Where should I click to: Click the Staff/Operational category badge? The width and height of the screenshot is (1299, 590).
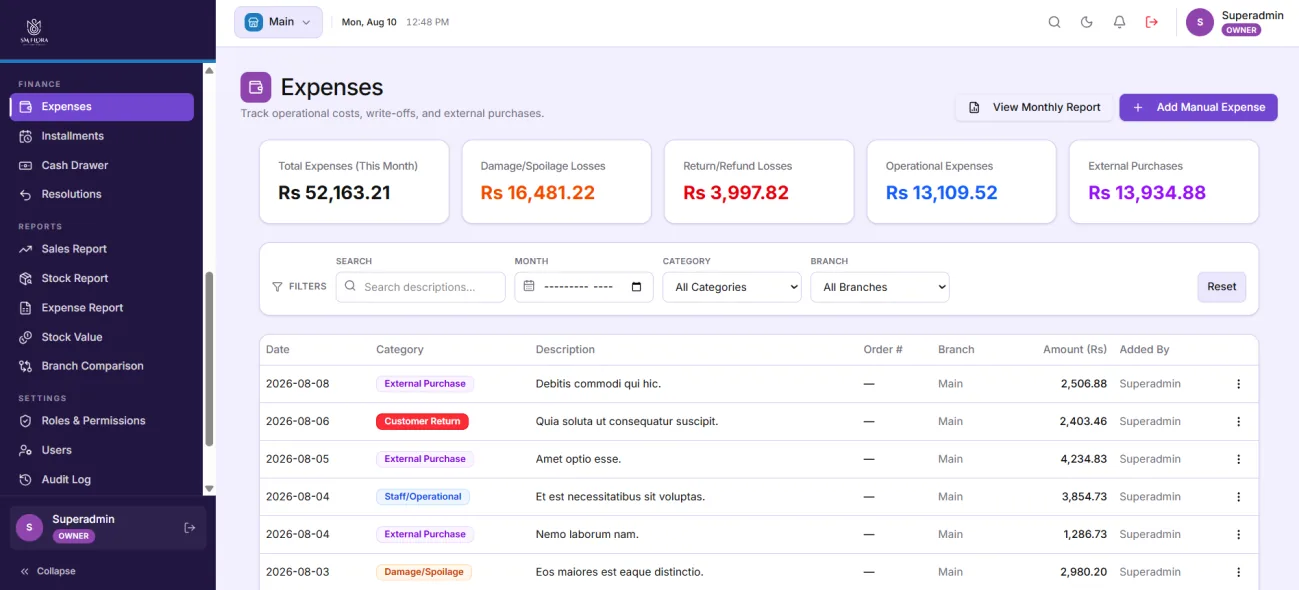click(x=423, y=497)
